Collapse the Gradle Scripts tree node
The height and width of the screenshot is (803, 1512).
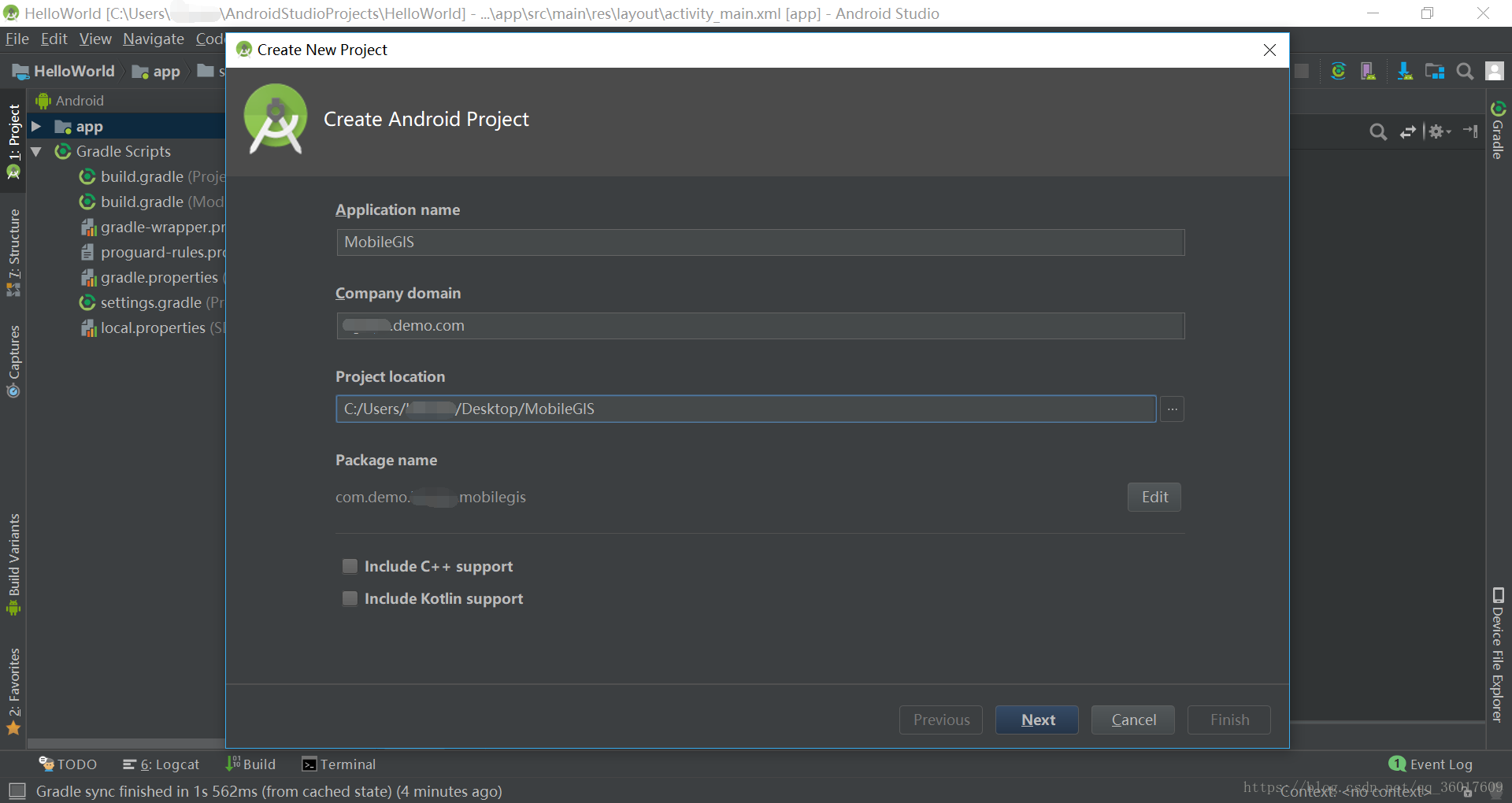click(x=36, y=151)
